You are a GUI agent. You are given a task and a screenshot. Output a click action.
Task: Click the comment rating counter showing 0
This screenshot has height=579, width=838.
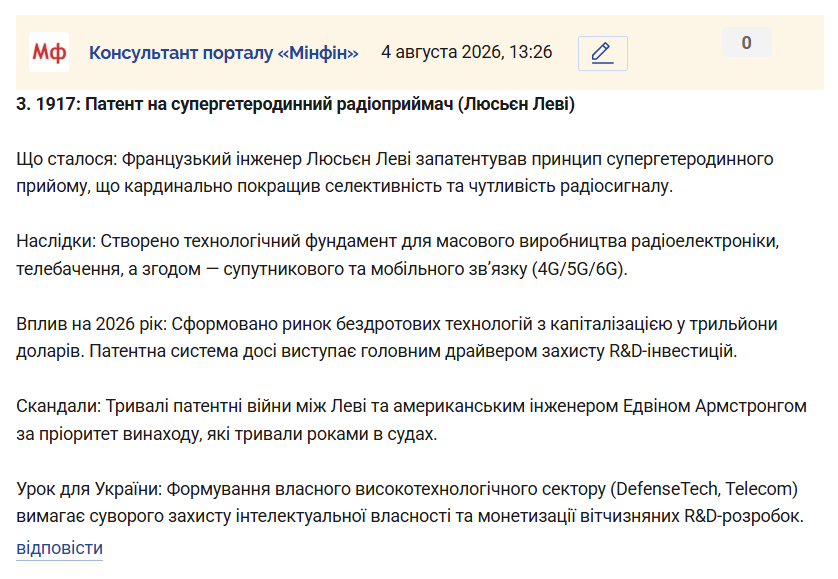click(747, 42)
